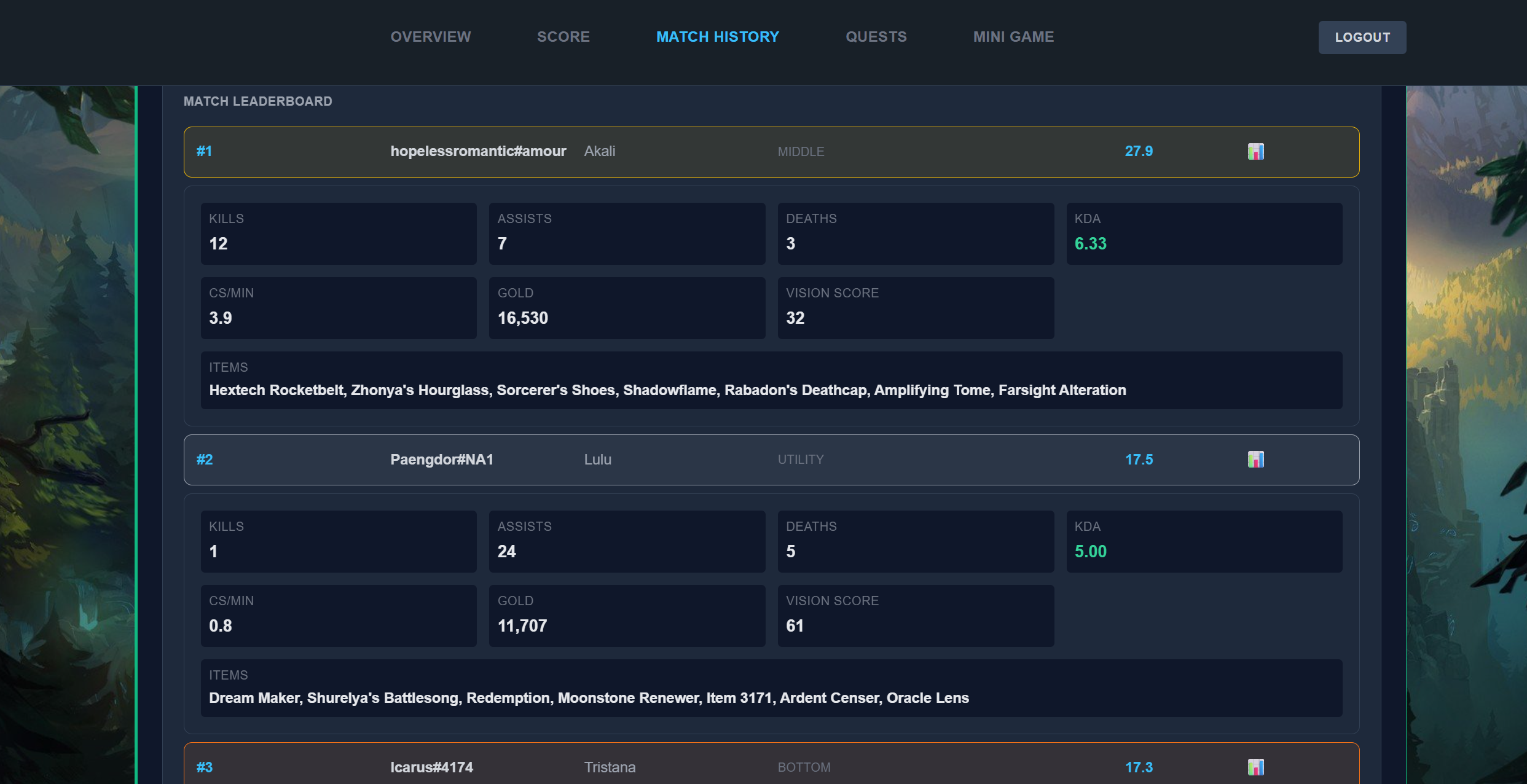Viewport: 1527px width, 784px height.
Task: Click the Paengdor#NA1 player name
Action: [x=442, y=460]
